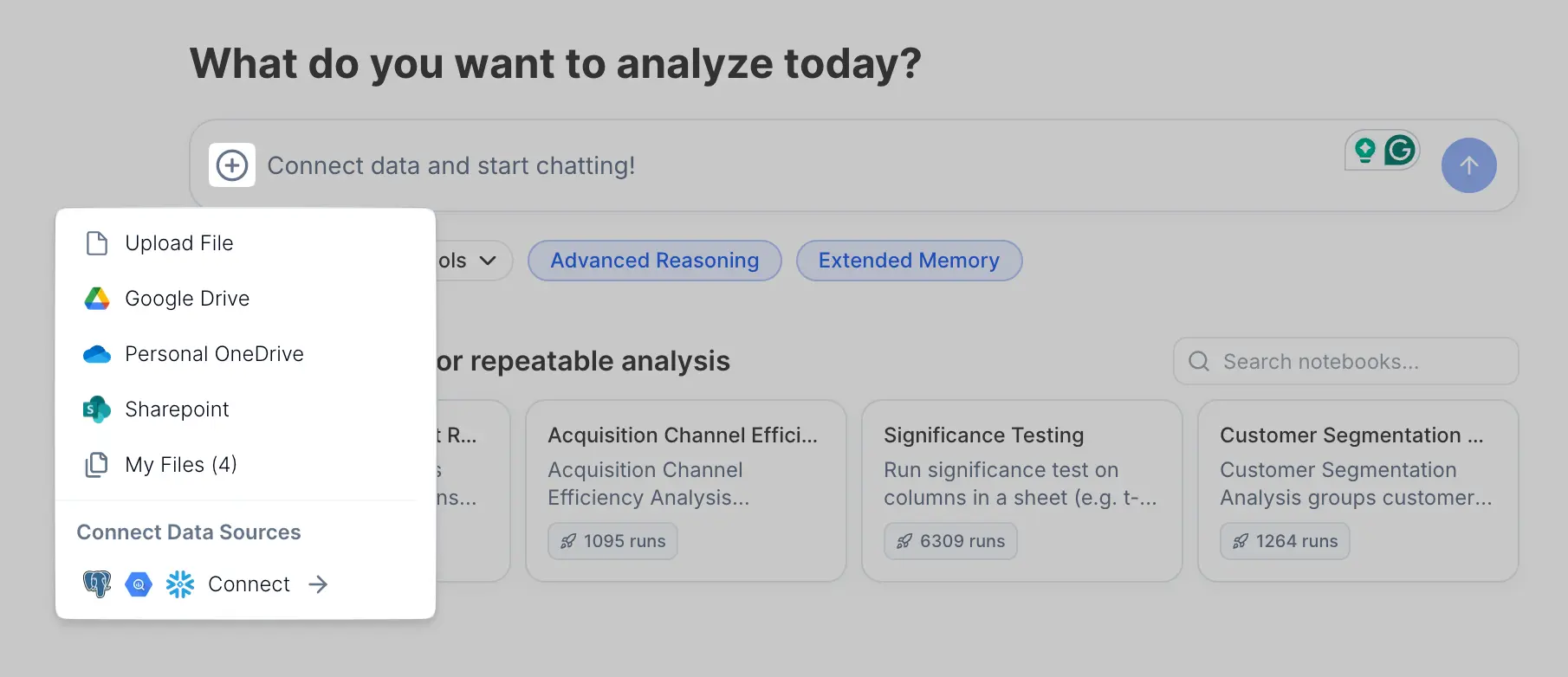Toggle the Advanced Reasoning option

point(654,261)
